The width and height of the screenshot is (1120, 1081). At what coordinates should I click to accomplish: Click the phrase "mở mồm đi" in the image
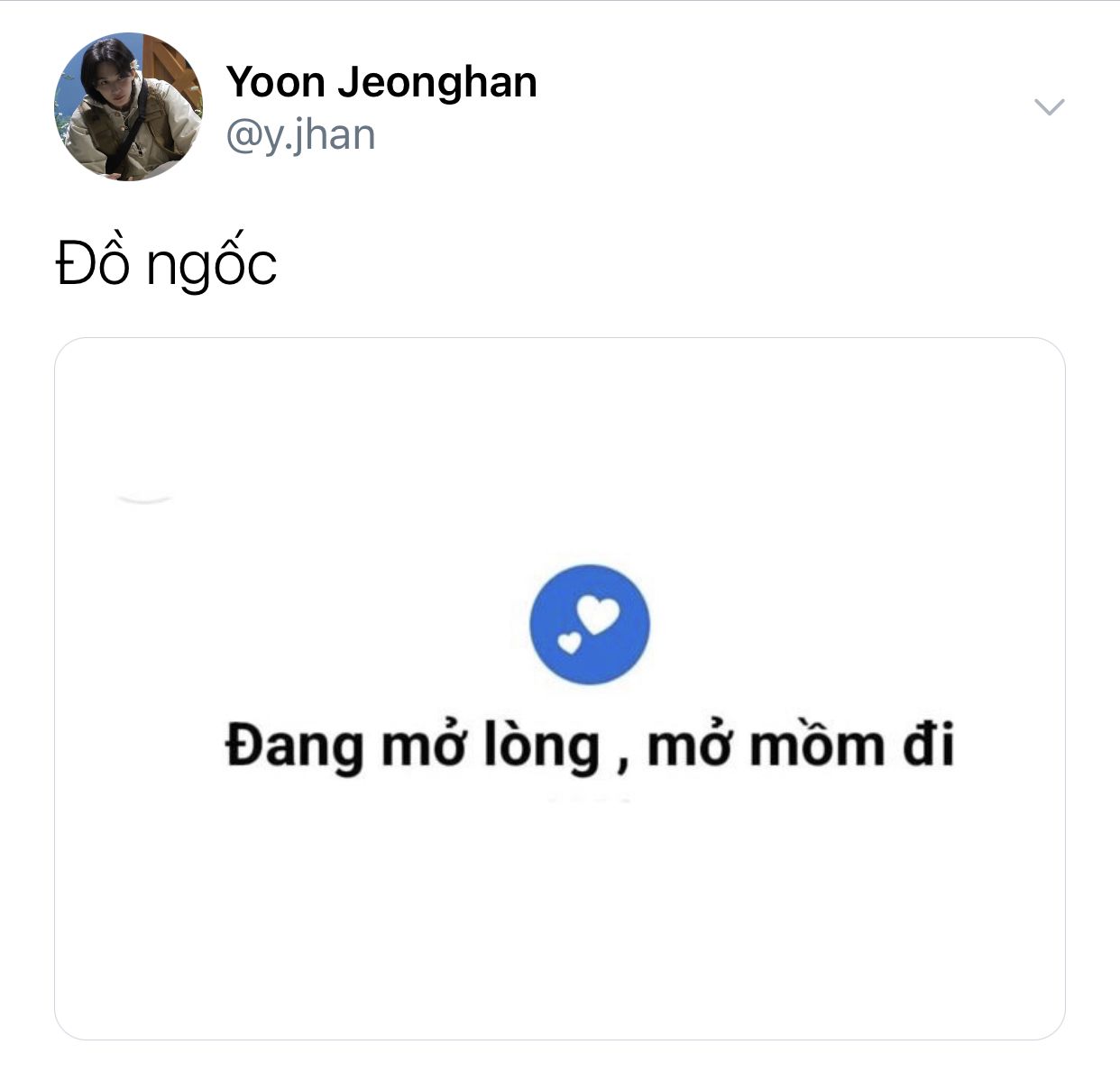pyautogui.click(x=801, y=746)
